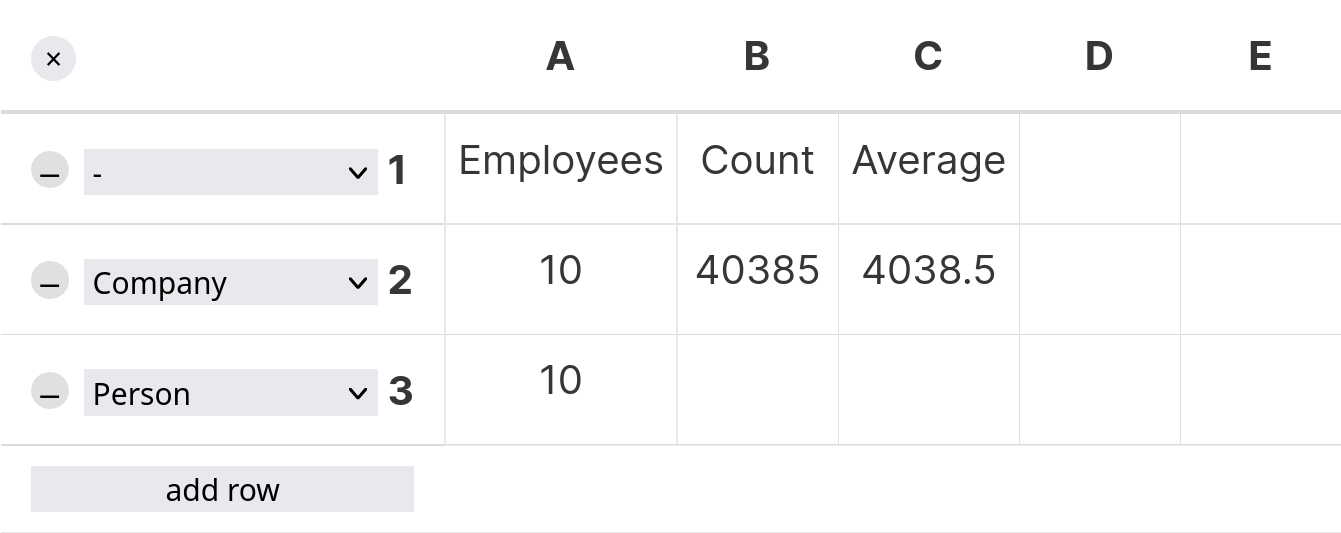
Task: Select column A header
Action: pyautogui.click(x=560, y=57)
